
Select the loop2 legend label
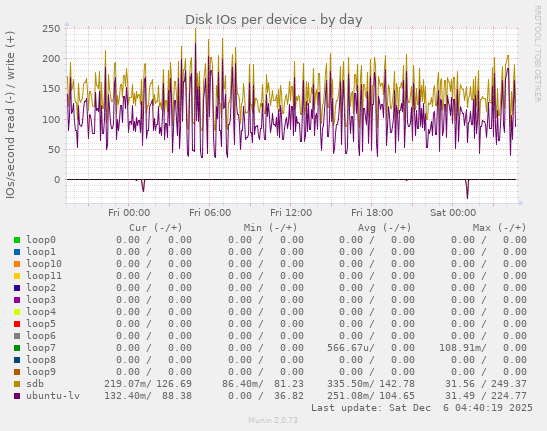pyautogui.click(x=41, y=288)
